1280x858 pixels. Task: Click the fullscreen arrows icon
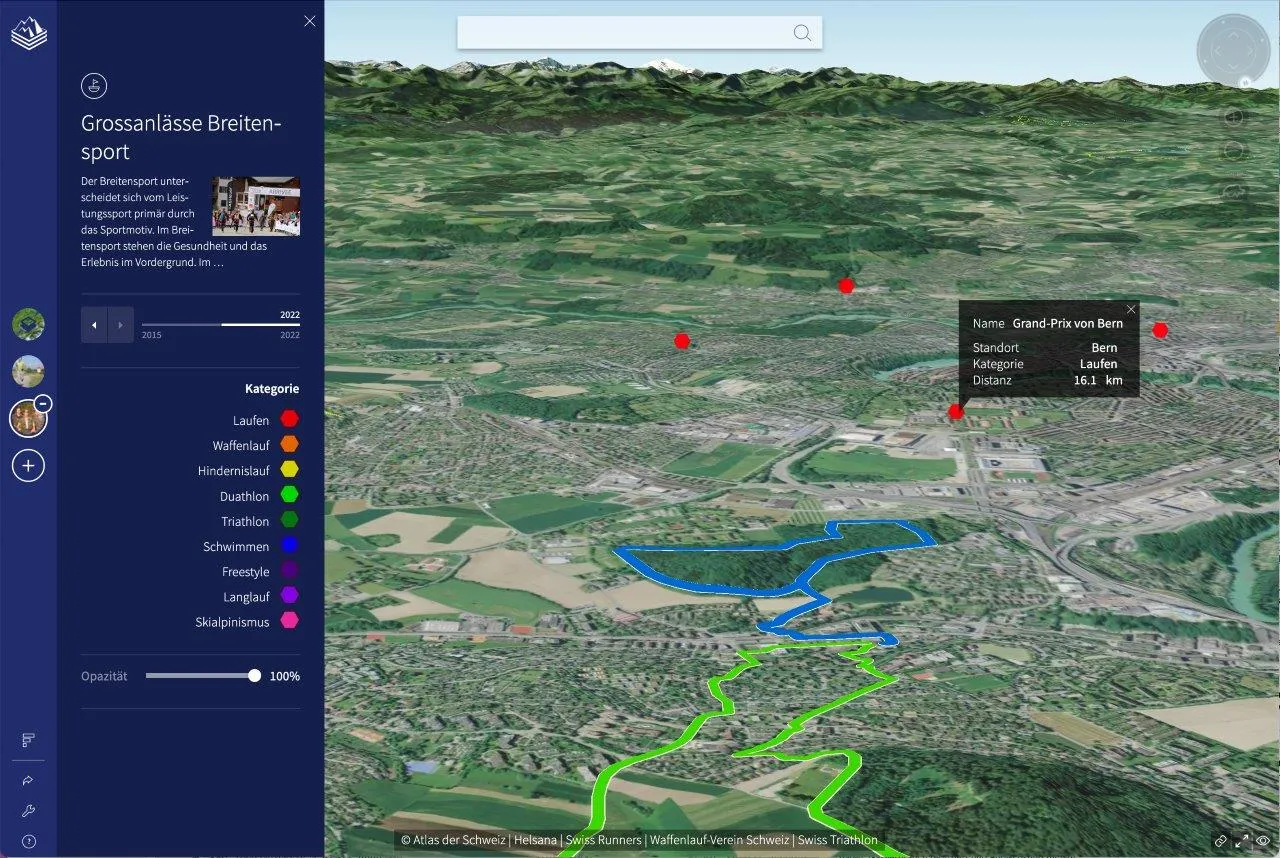point(1242,841)
